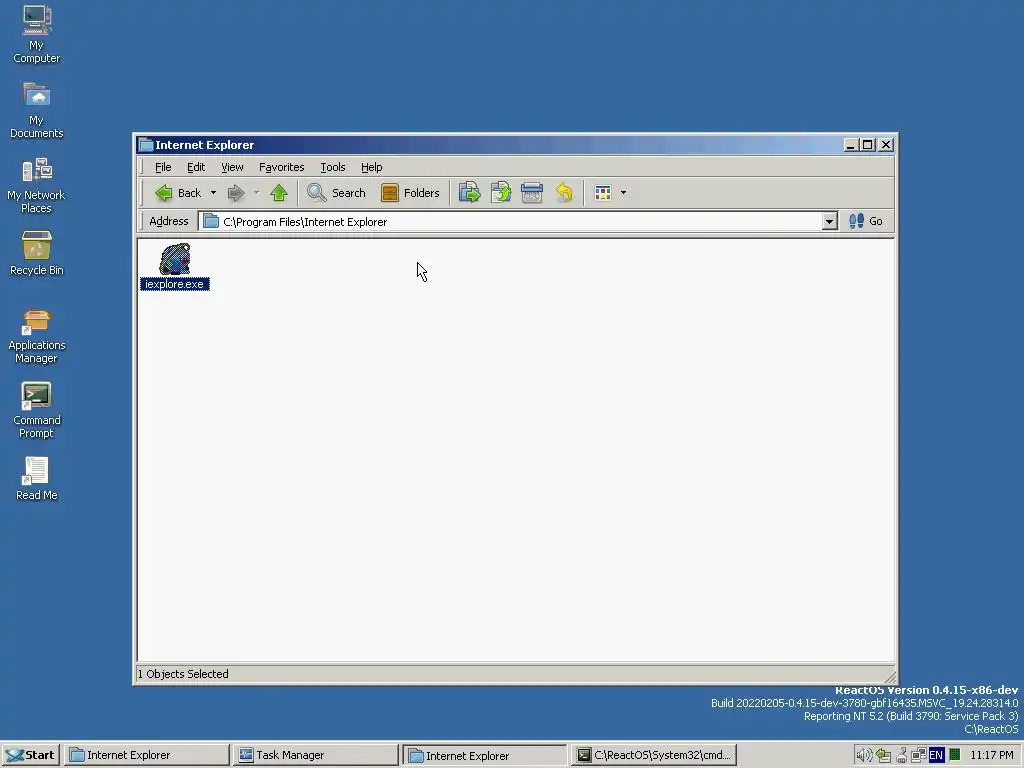Switch to the cmd window taskbar button
The height and width of the screenshot is (768, 1024).
pos(655,755)
